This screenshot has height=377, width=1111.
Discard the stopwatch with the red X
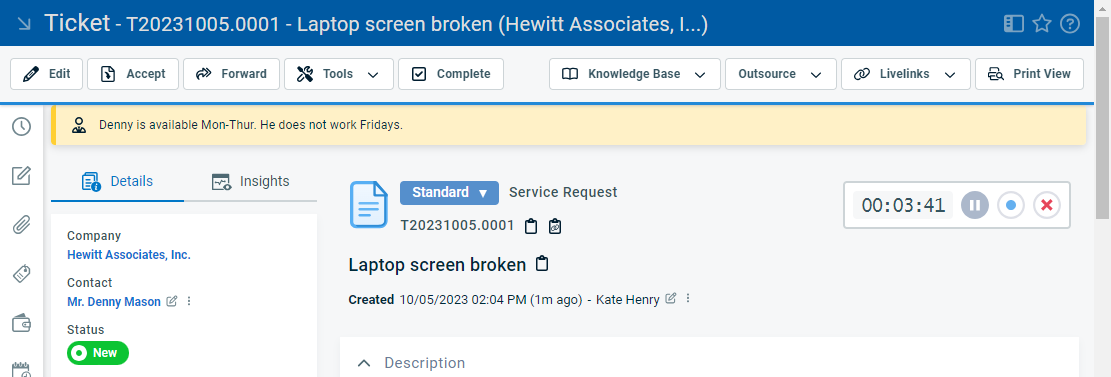point(1047,206)
